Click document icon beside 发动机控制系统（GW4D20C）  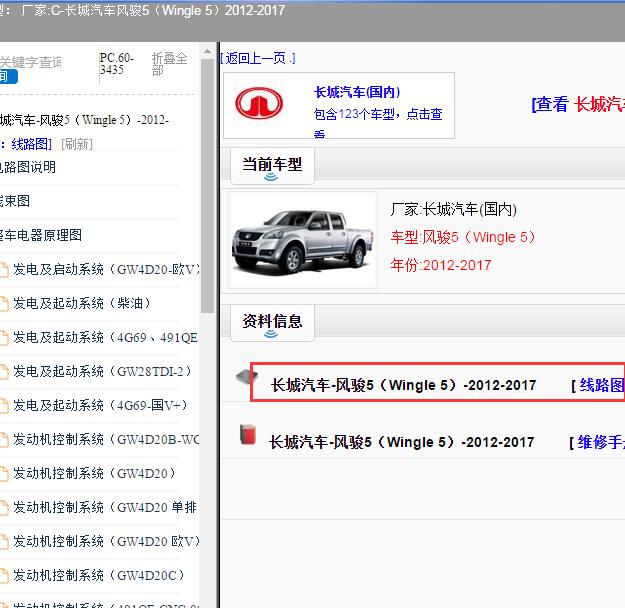(4, 575)
